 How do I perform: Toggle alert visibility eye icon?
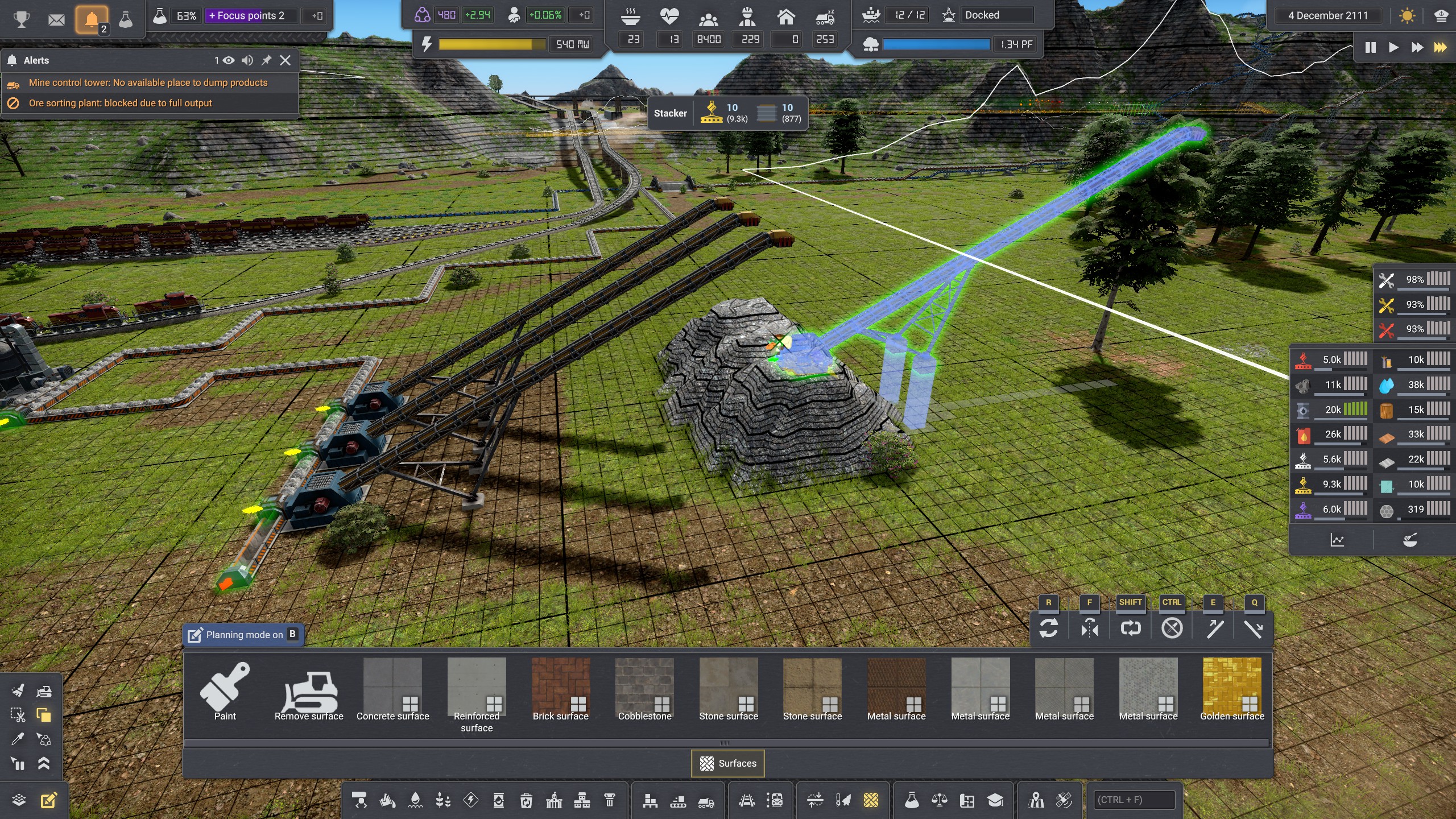click(229, 60)
